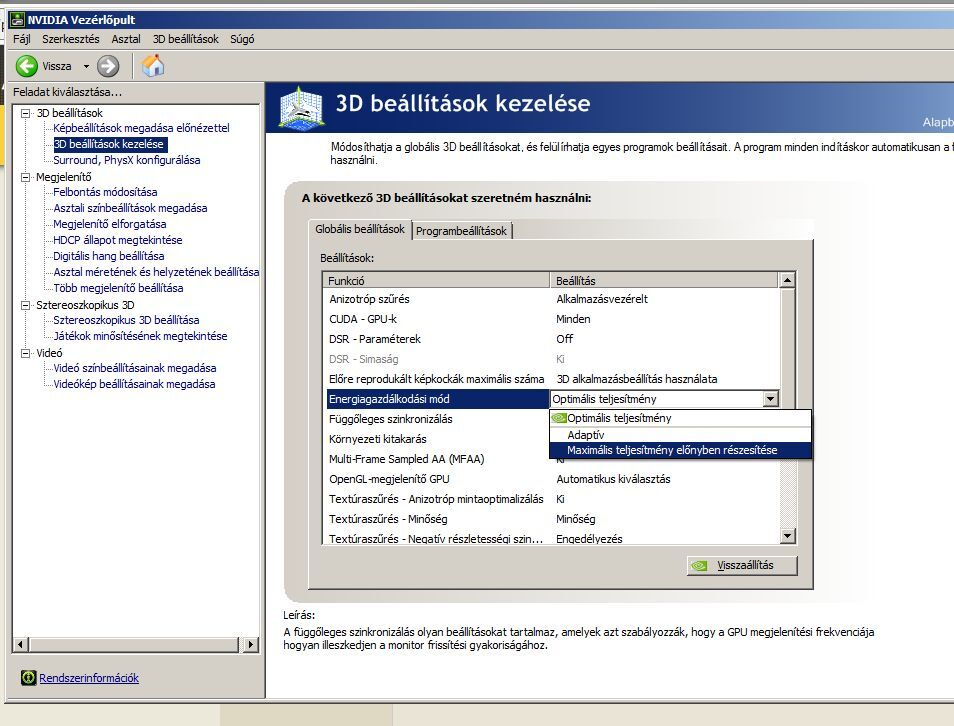Image resolution: width=954 pixels, height=726 pixels.
Task: Open the Rendszerinformációk link
Action: tap(89, 678)
